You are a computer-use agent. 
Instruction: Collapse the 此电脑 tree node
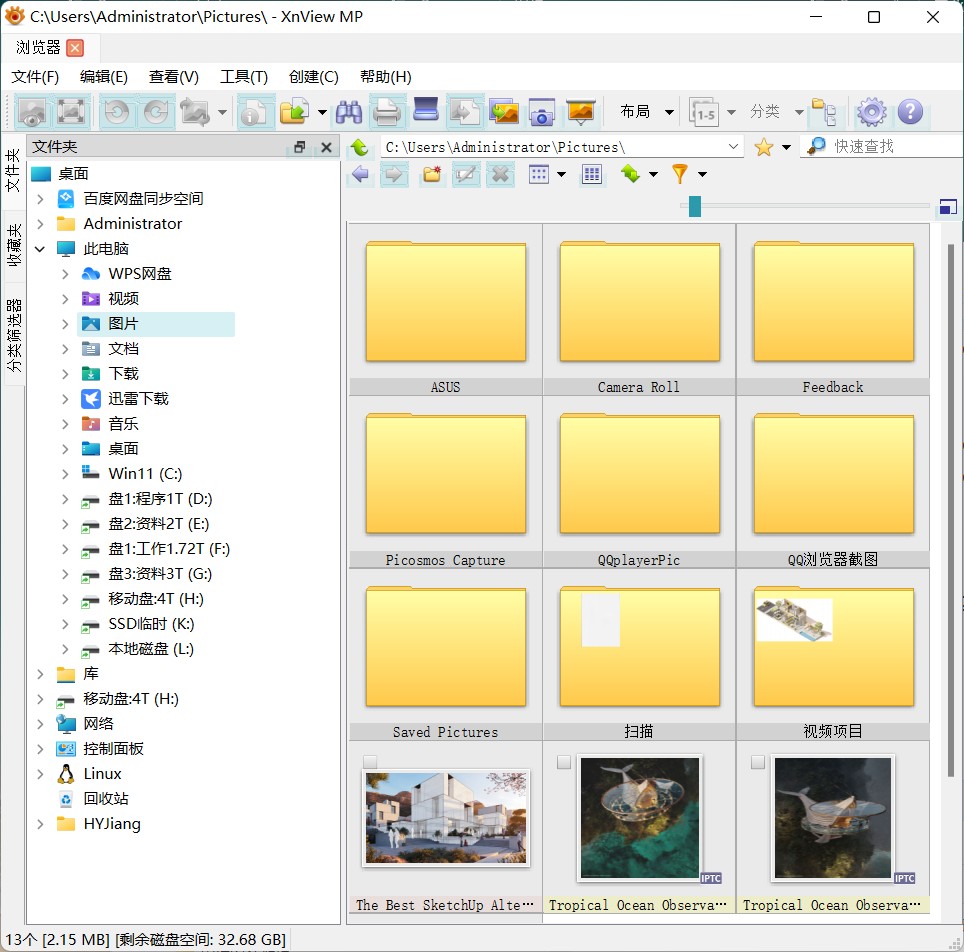40,249
